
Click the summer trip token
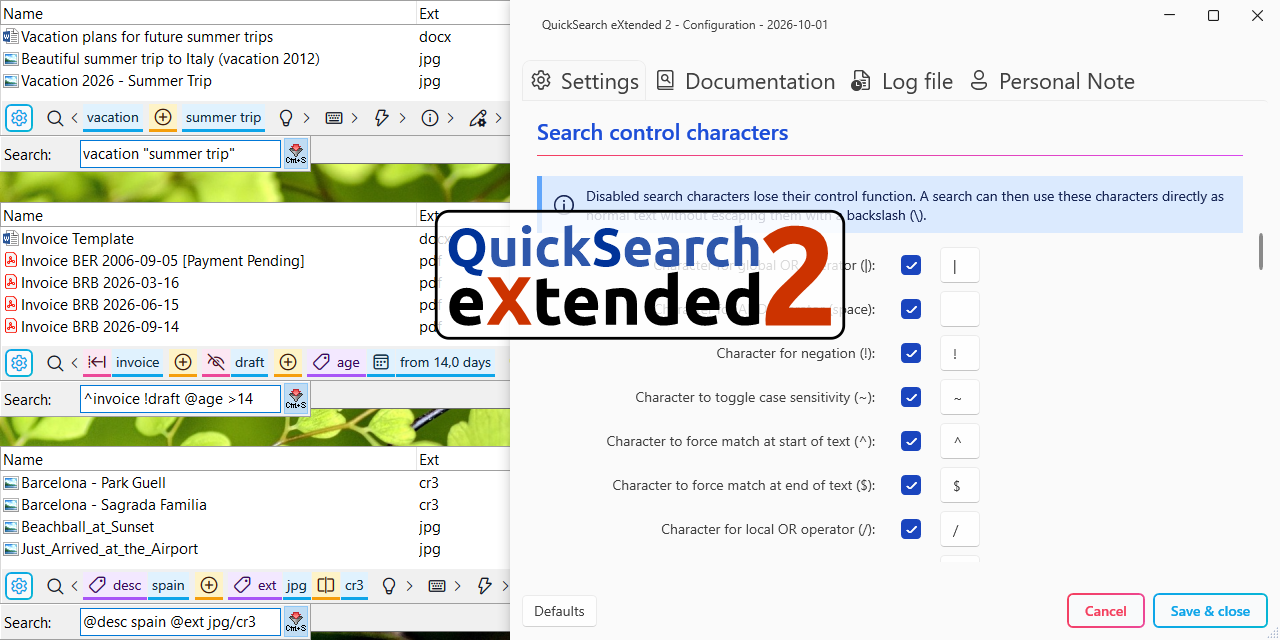pyautogui.click(x=223, y=118)
